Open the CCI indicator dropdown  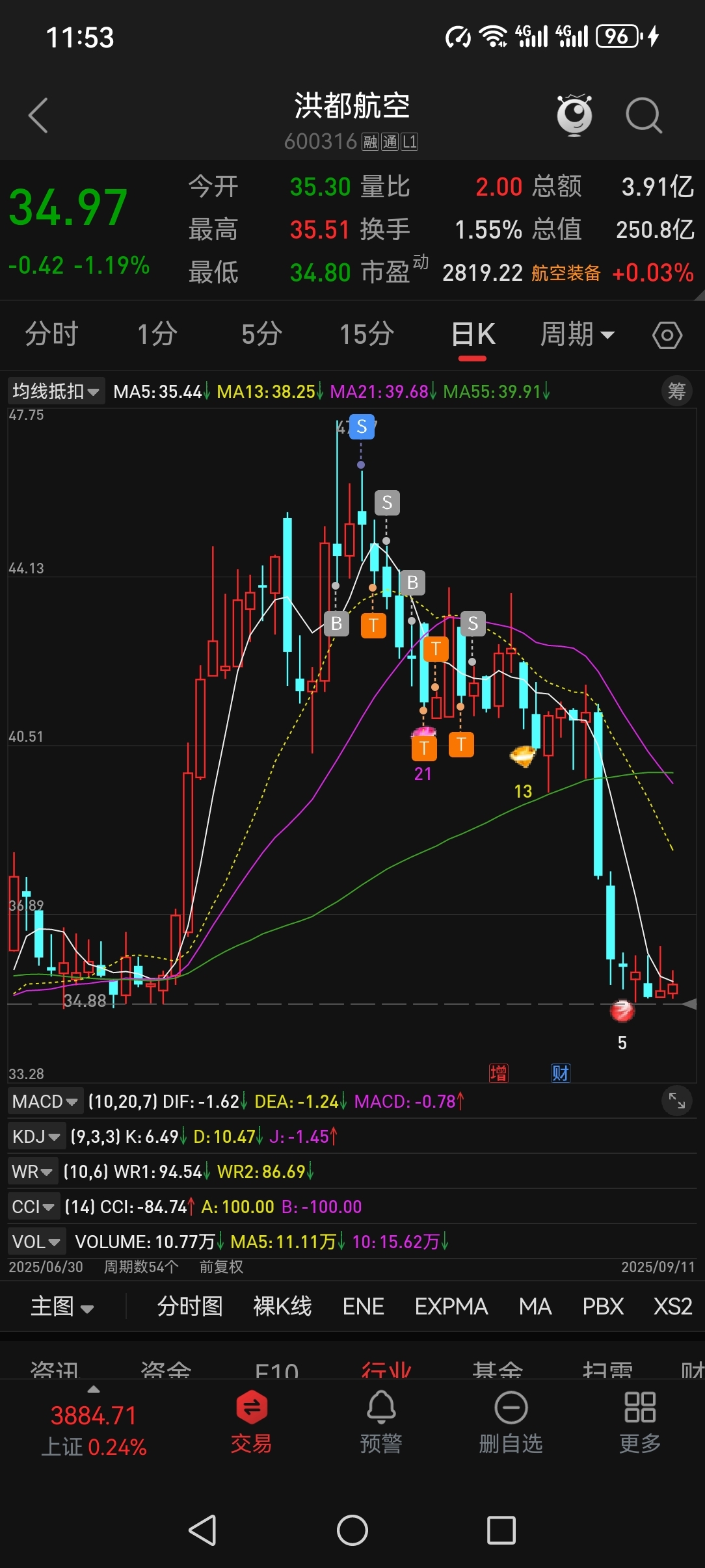(34, 1207)
